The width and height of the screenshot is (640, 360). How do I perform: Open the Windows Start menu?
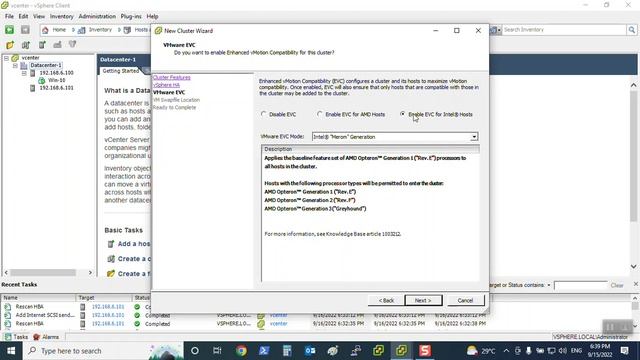11,351
